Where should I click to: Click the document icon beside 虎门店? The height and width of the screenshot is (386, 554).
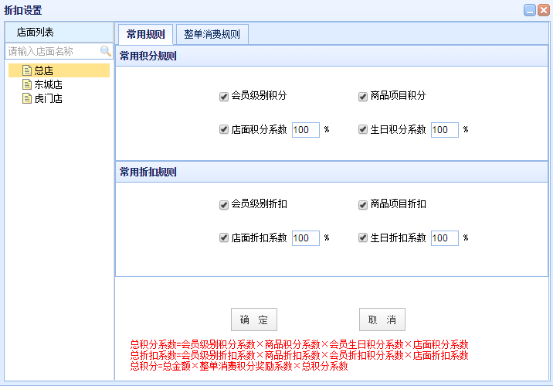click(x=27, y=99)
